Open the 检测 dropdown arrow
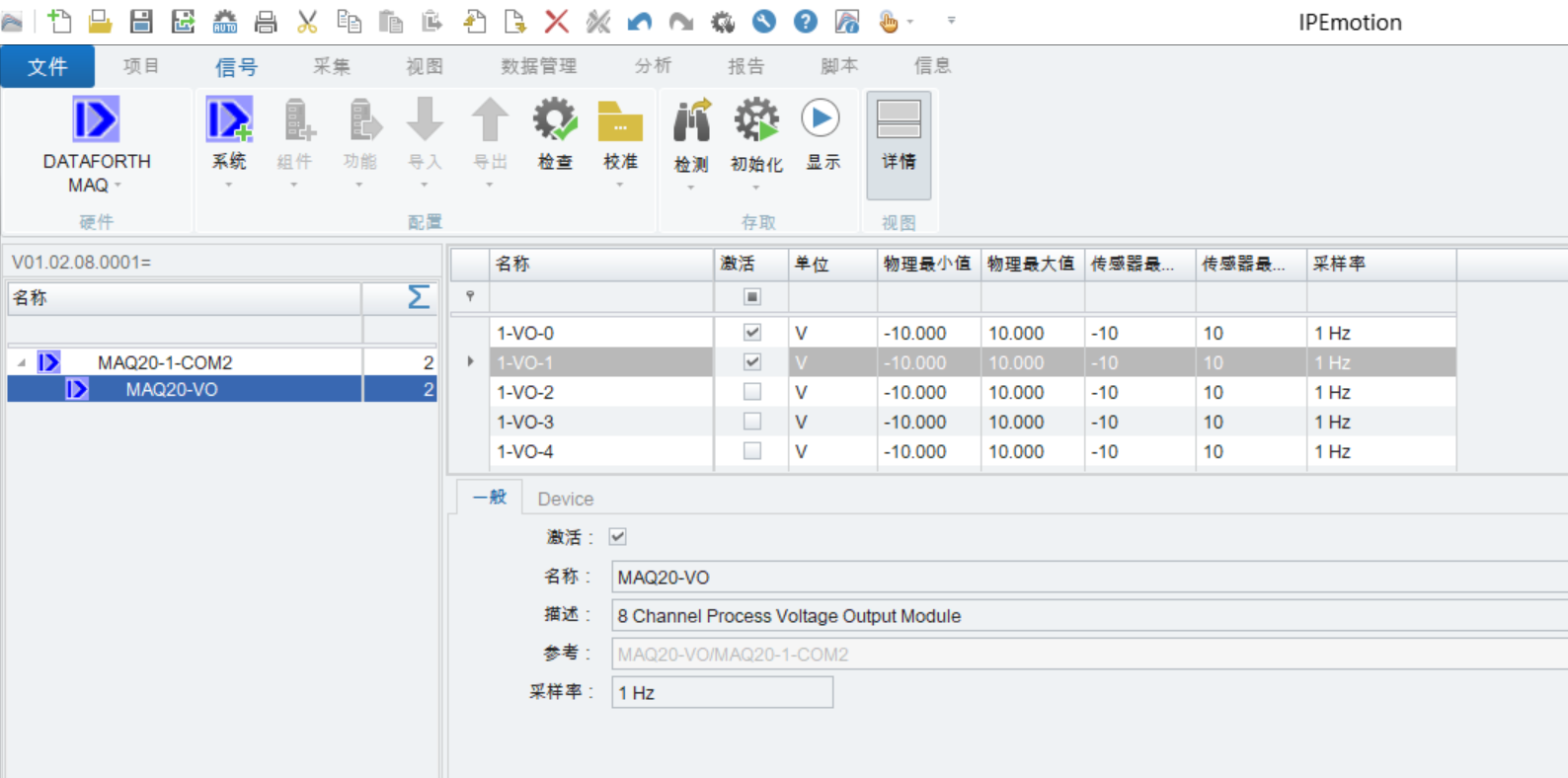 point(691,188)
